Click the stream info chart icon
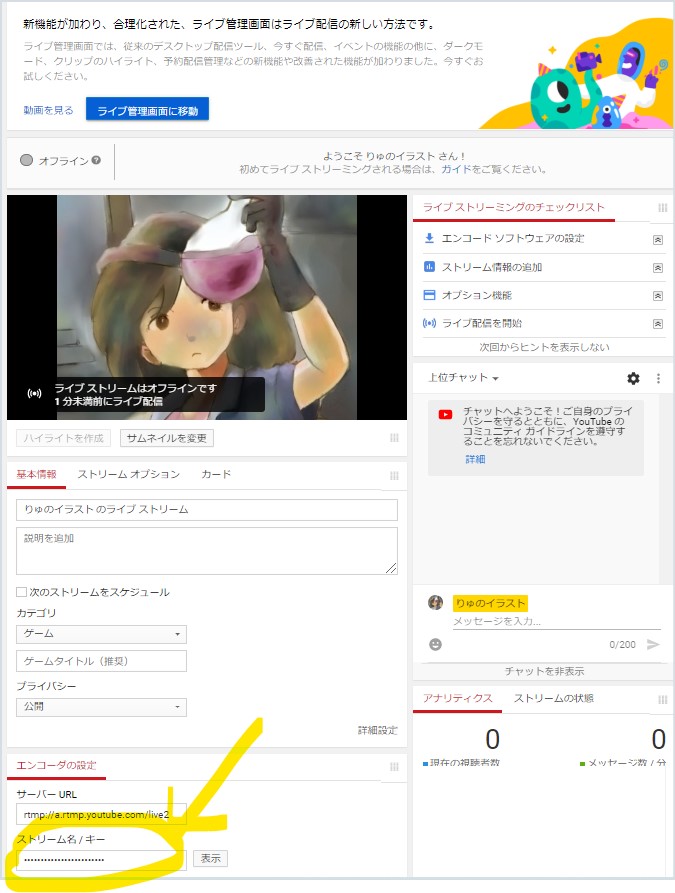Viewport: 675px width, 893px height. point(429,267)
